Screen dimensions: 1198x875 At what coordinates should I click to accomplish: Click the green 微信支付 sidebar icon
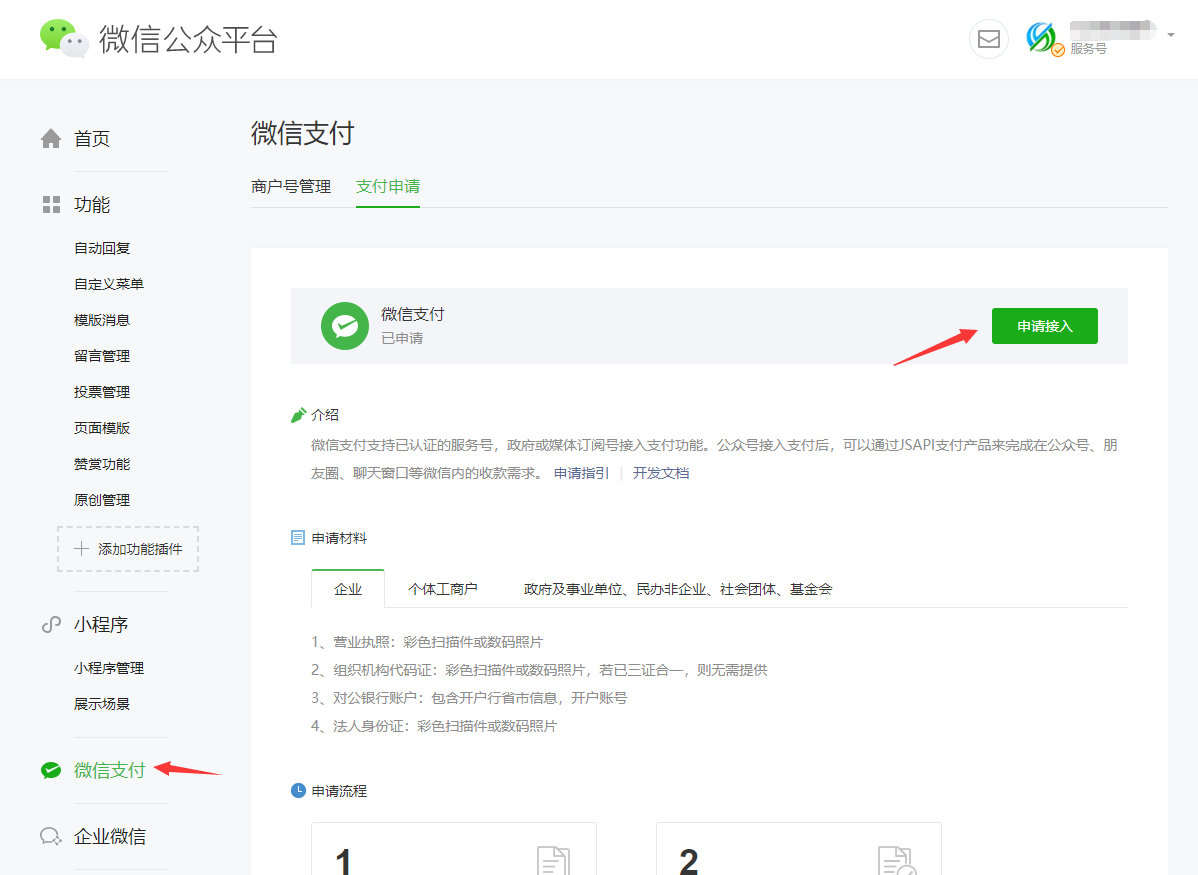pos(50,770)
